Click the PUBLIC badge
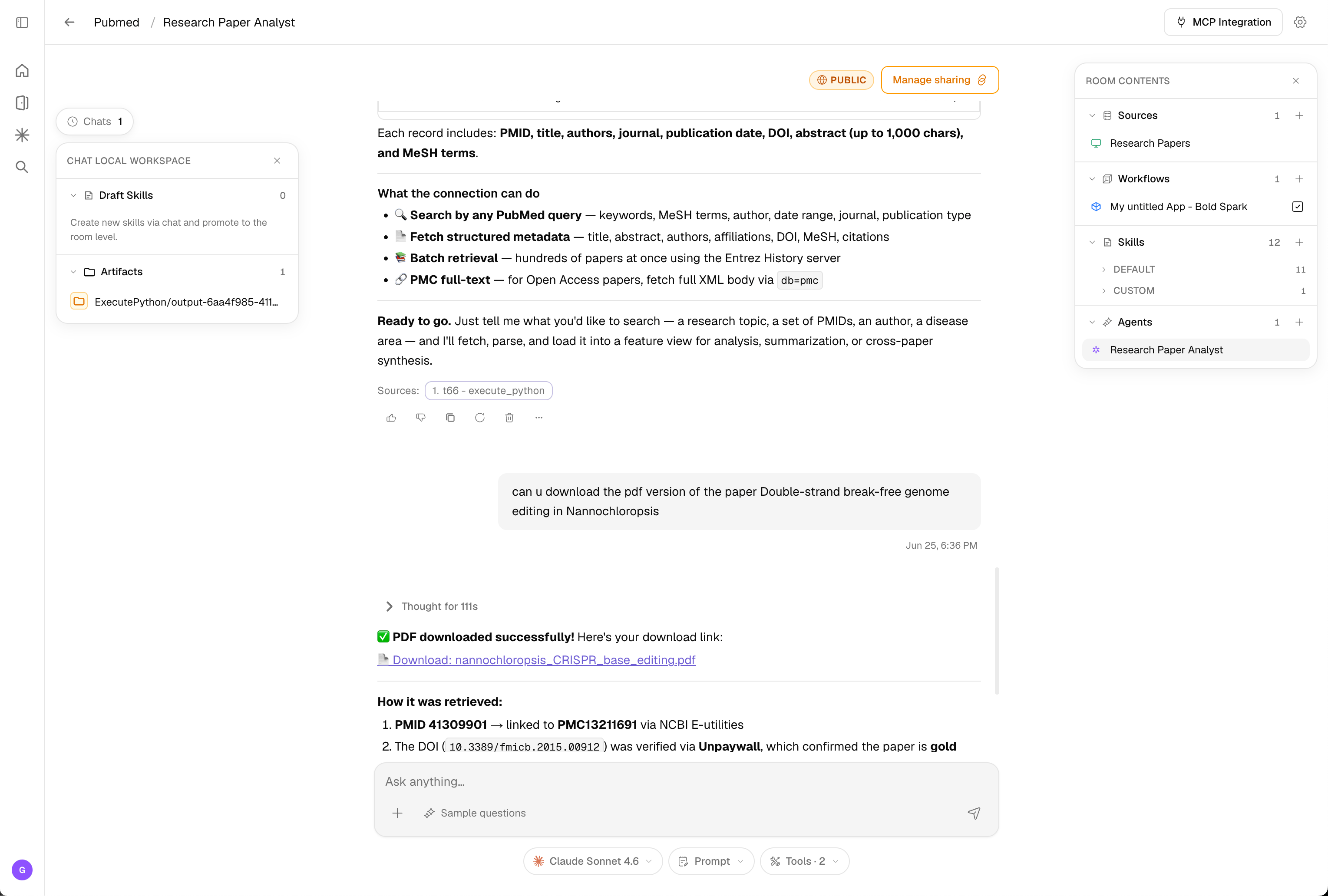The height and width of the screenshot is (896, 1328). pos(841,80)
